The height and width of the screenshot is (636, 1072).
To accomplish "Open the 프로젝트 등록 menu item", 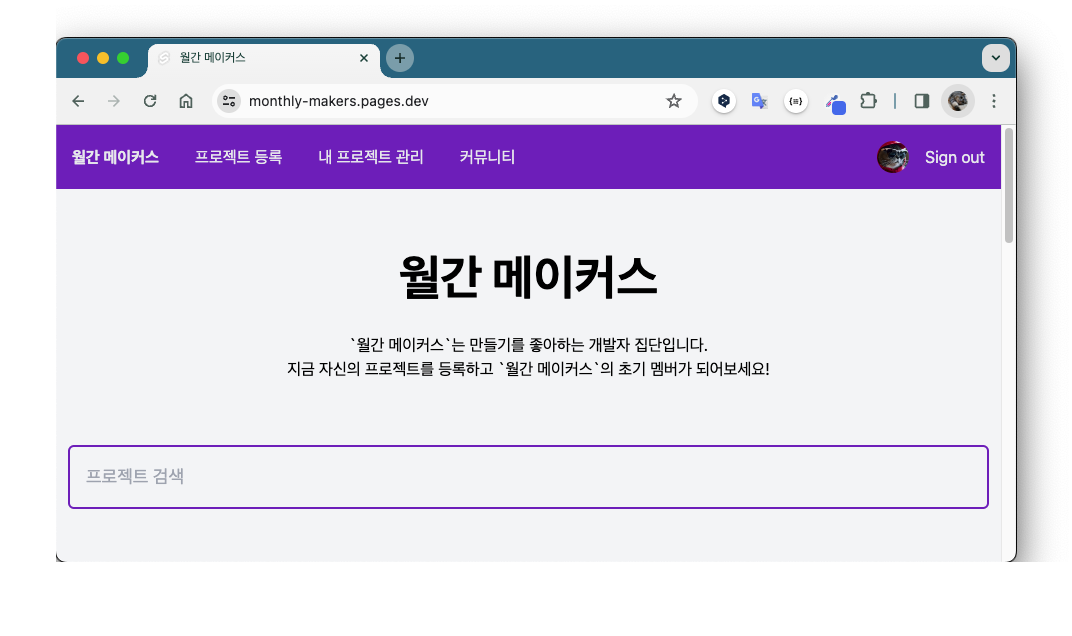I will (x=238, y=157).
